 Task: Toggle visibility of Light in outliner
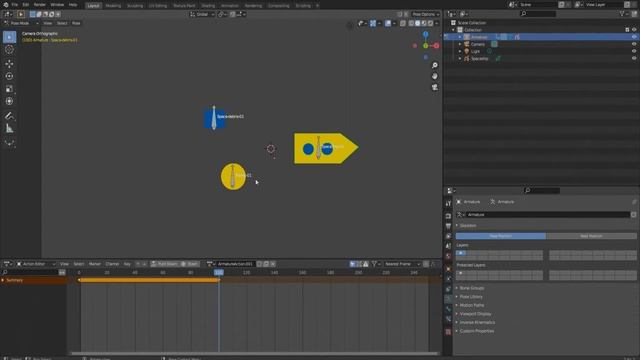634,51
